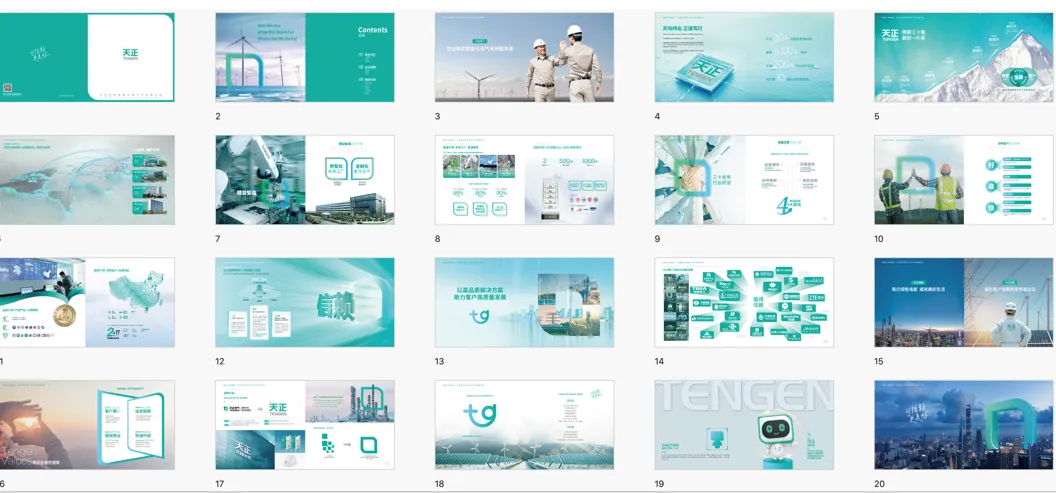Open slide 4 showing the 天正 chip graphic
This screenshot has height=493, width=1056.
744,57
